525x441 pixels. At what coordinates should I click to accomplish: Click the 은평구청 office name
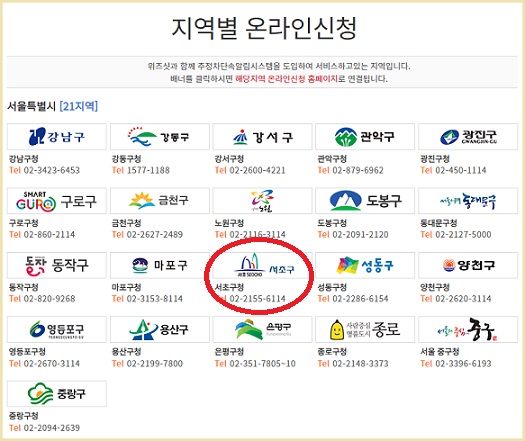tap(229, 352)
